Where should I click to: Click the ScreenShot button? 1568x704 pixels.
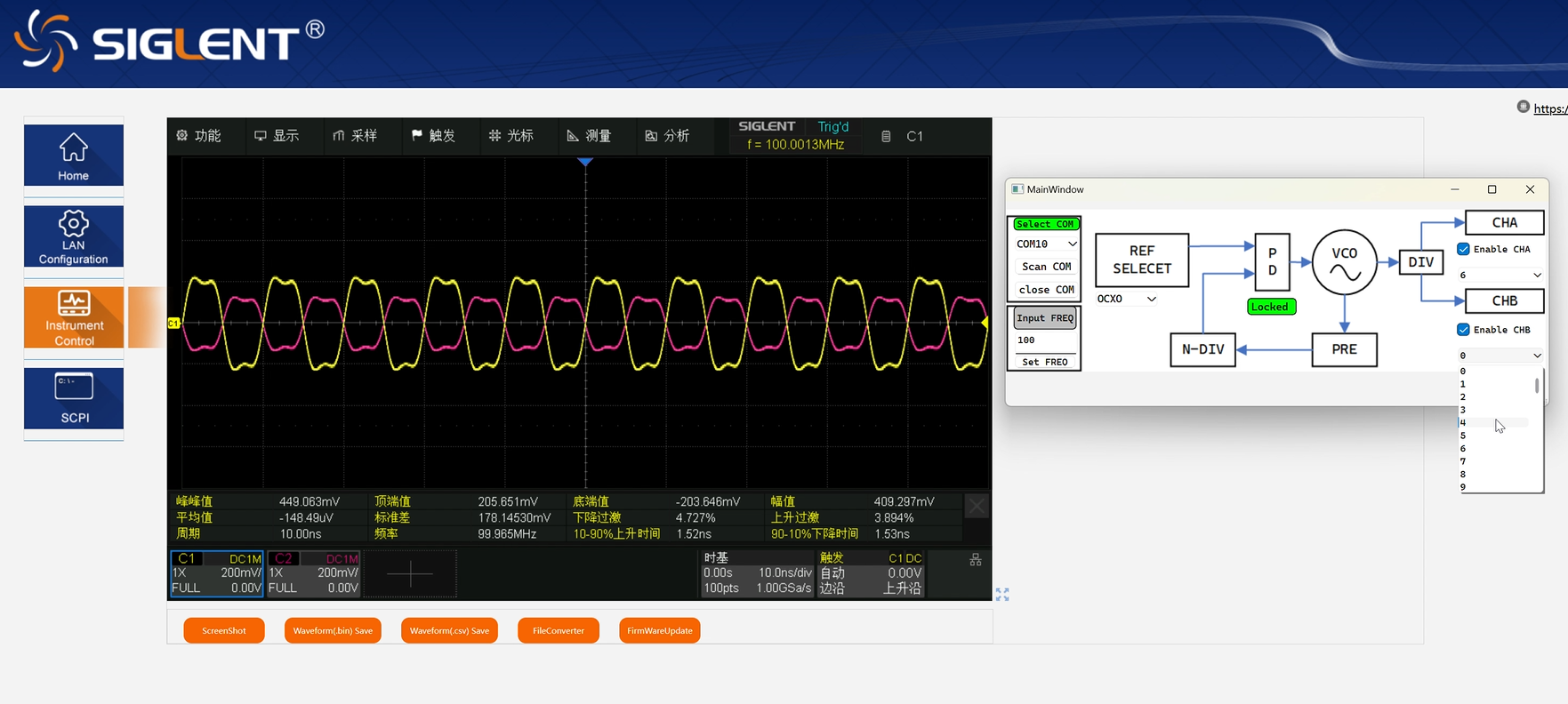[x=224, y=630]
